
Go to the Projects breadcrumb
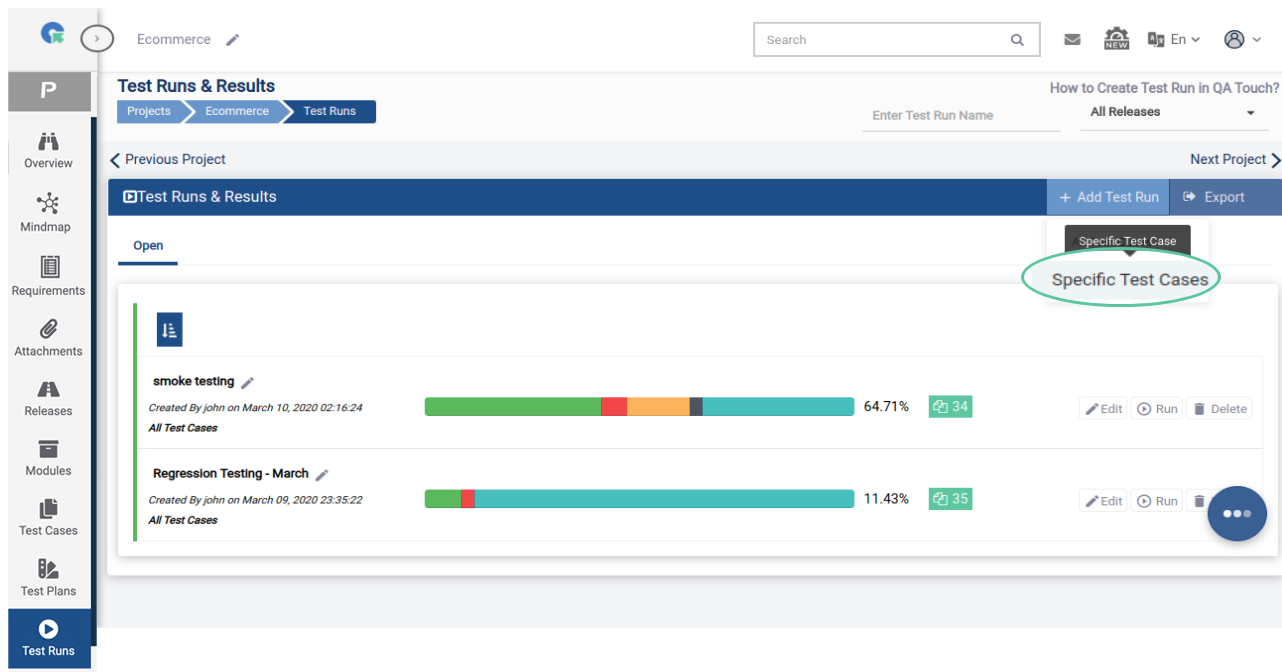(149, 111)
